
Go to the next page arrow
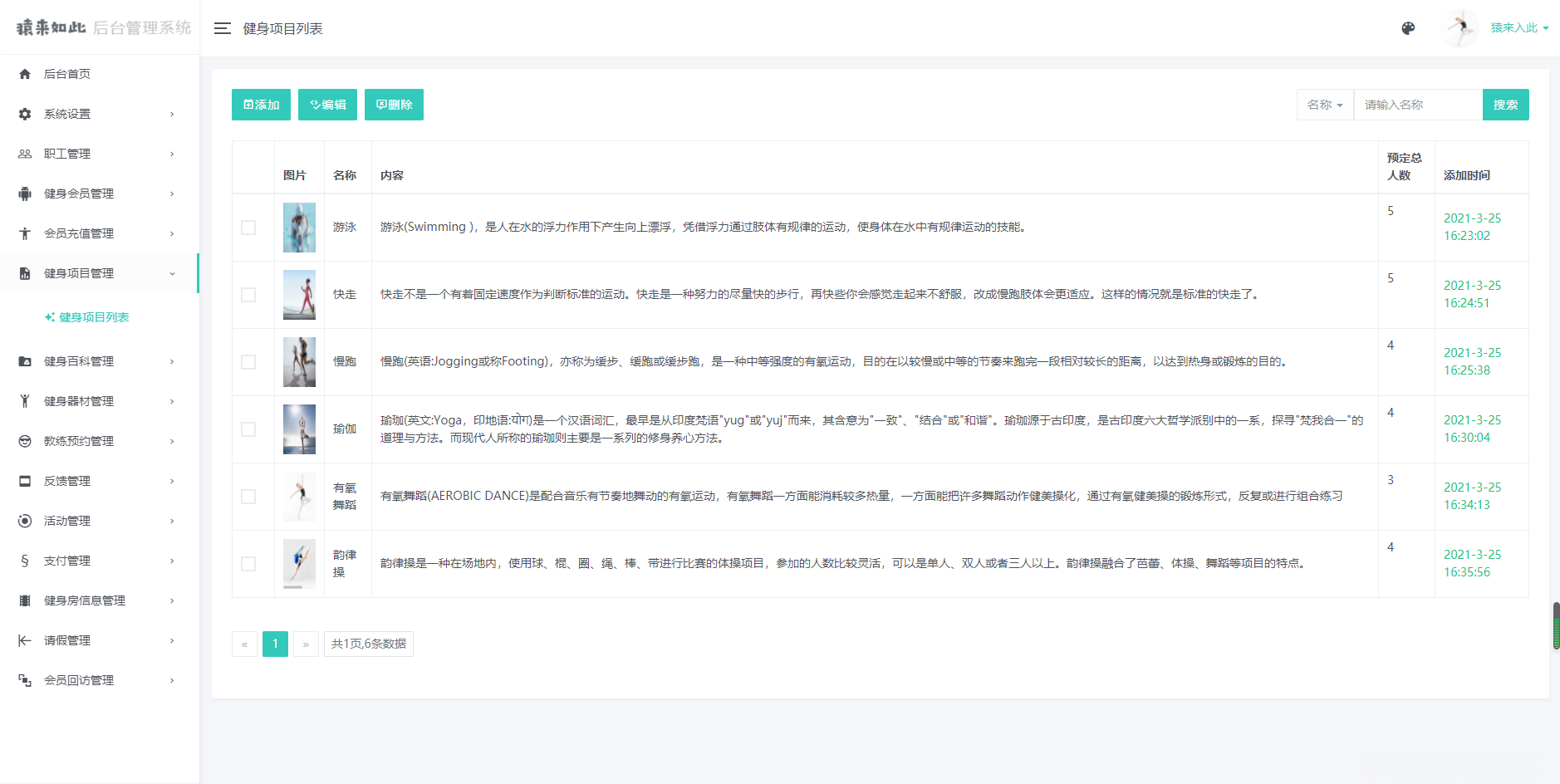point(306,644)
